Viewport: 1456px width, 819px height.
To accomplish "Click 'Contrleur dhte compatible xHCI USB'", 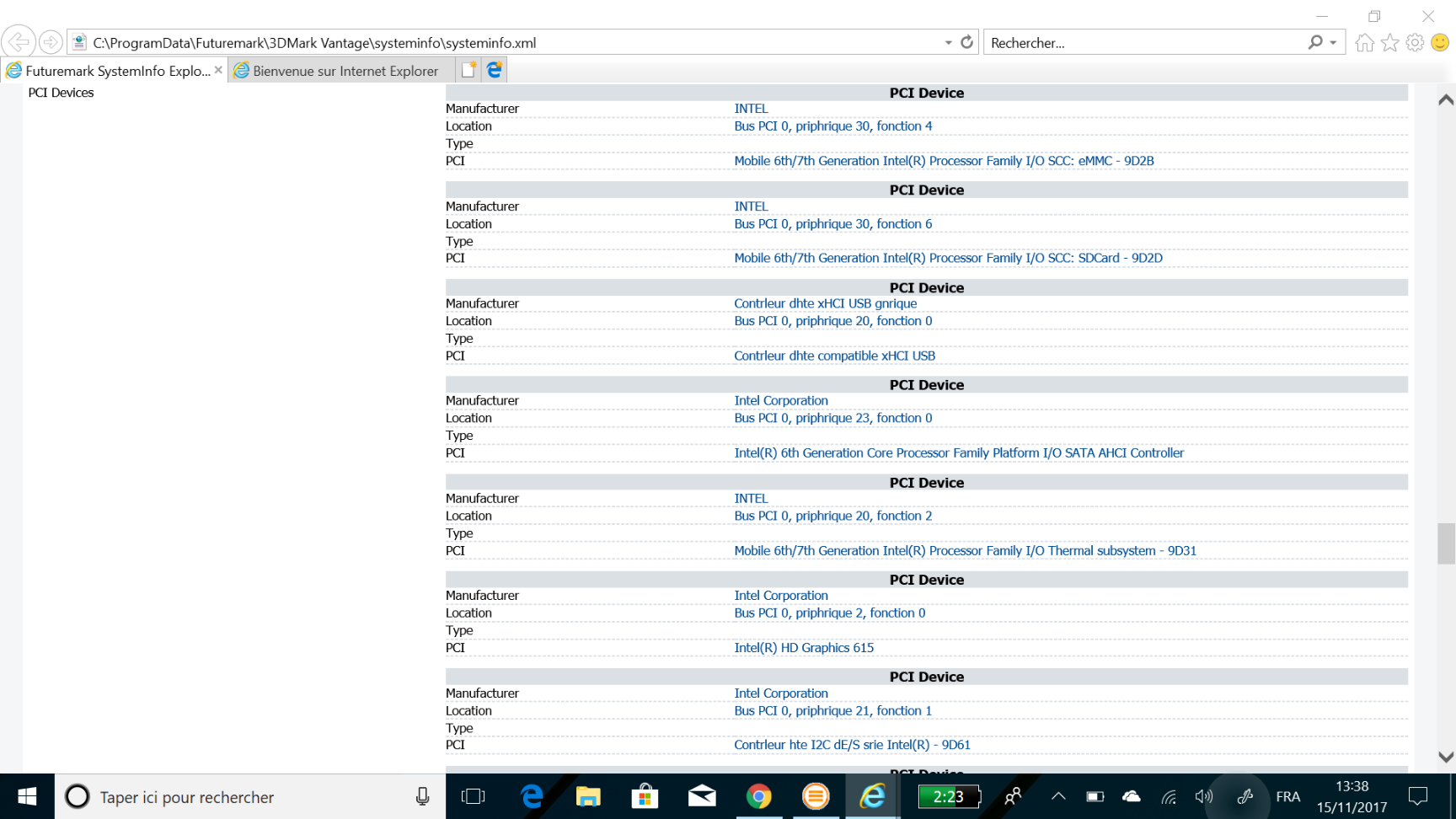I will pyautogui.click(x=834, y=356).
